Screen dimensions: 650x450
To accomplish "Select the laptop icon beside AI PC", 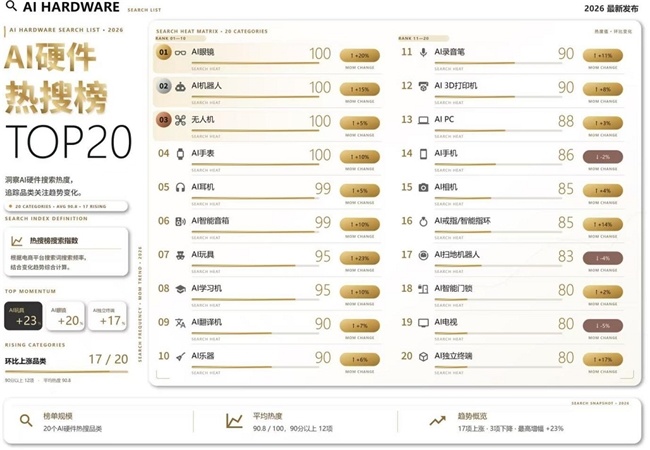I will tap(423, 120).
